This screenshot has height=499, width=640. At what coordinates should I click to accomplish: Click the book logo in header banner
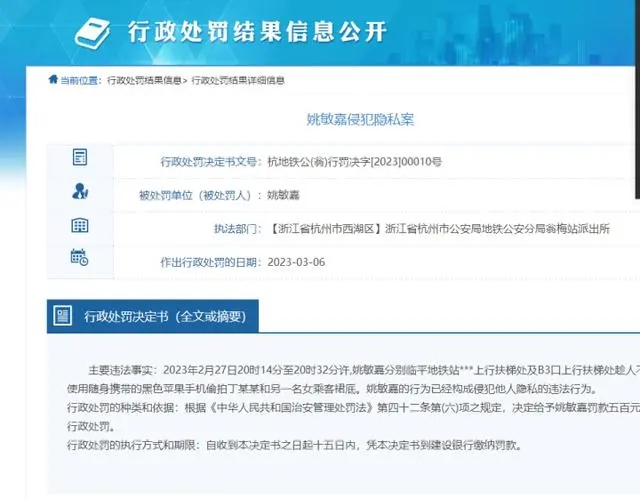92,33
